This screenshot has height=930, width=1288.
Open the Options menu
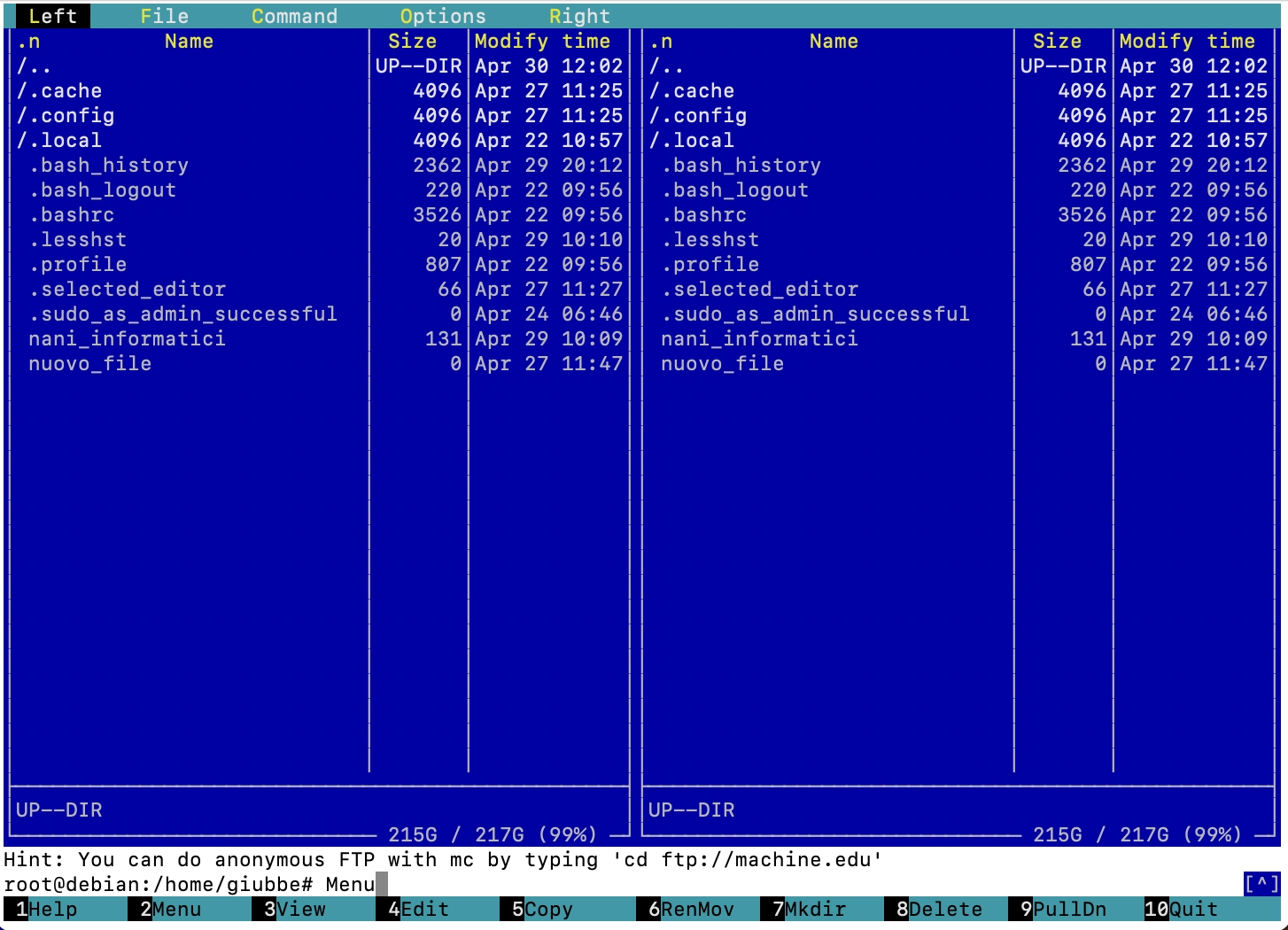tap(443, 16)
